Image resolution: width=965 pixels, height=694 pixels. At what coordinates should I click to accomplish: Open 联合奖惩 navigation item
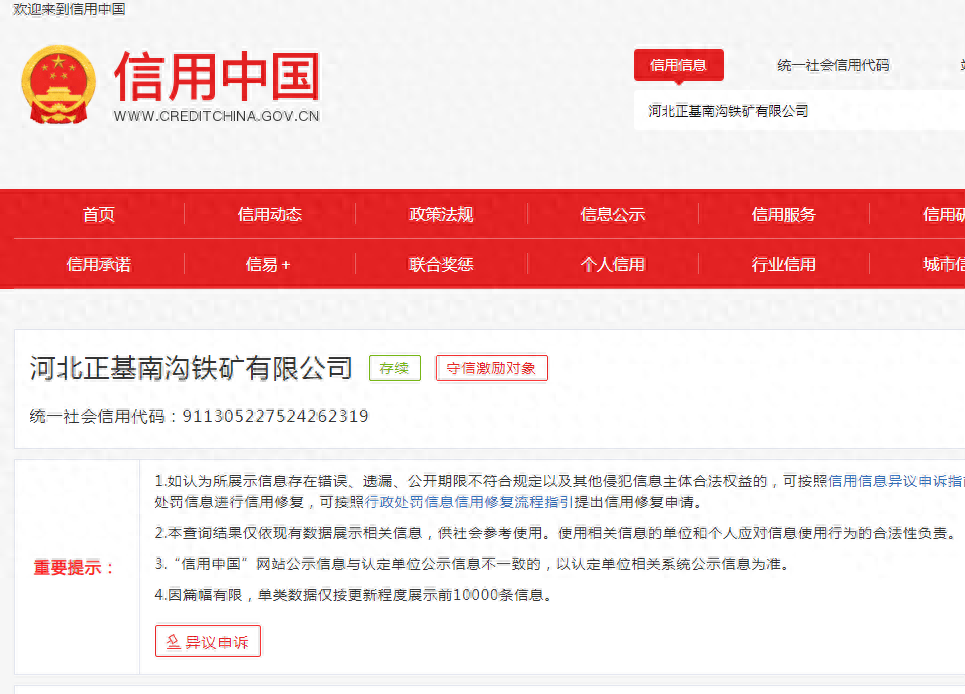[441, 264]
